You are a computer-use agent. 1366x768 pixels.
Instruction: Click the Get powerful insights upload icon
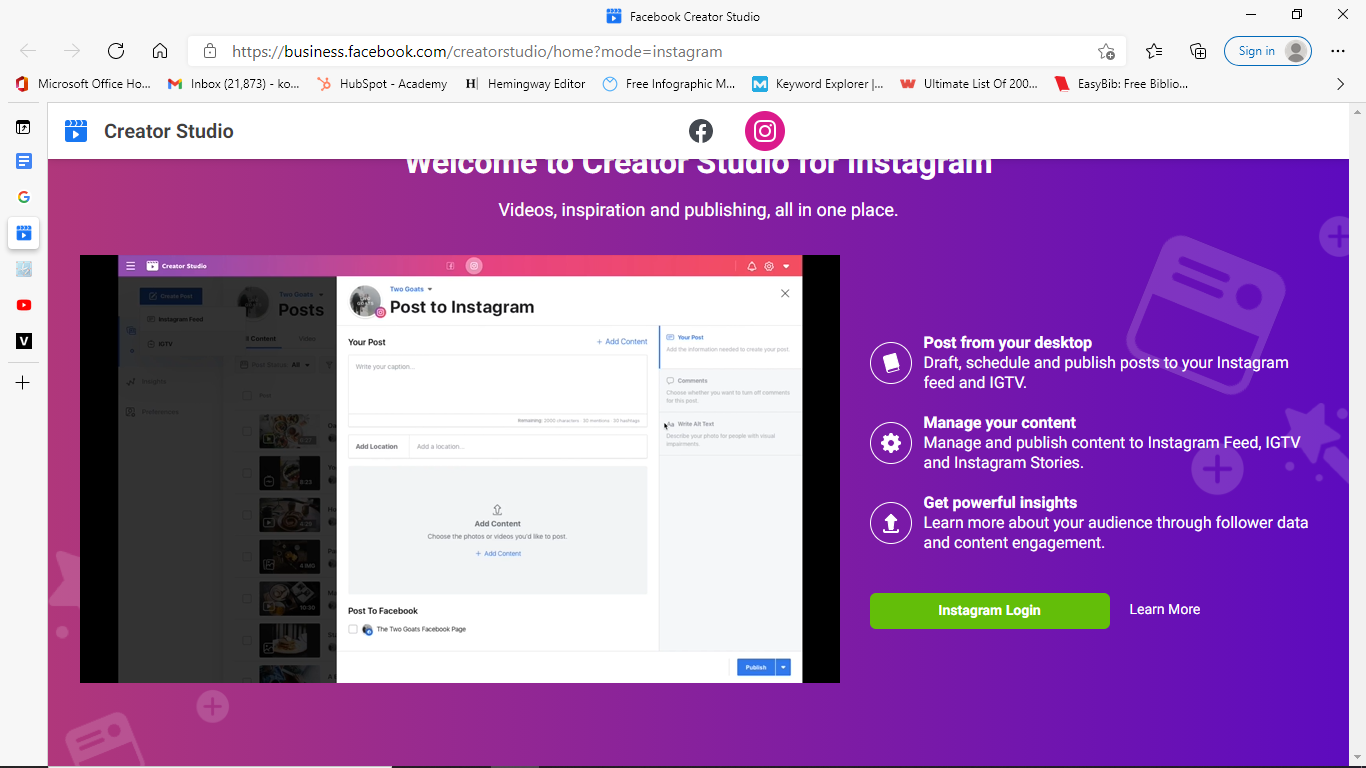click(x=891, y=522)
